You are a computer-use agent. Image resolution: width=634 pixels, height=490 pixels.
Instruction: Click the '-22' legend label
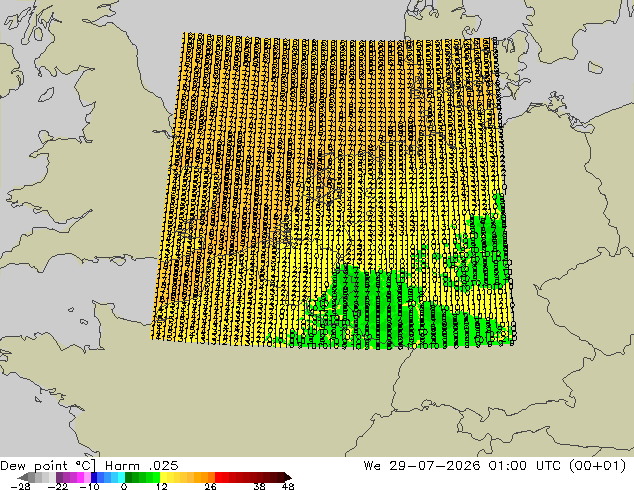tap(58, 486)
